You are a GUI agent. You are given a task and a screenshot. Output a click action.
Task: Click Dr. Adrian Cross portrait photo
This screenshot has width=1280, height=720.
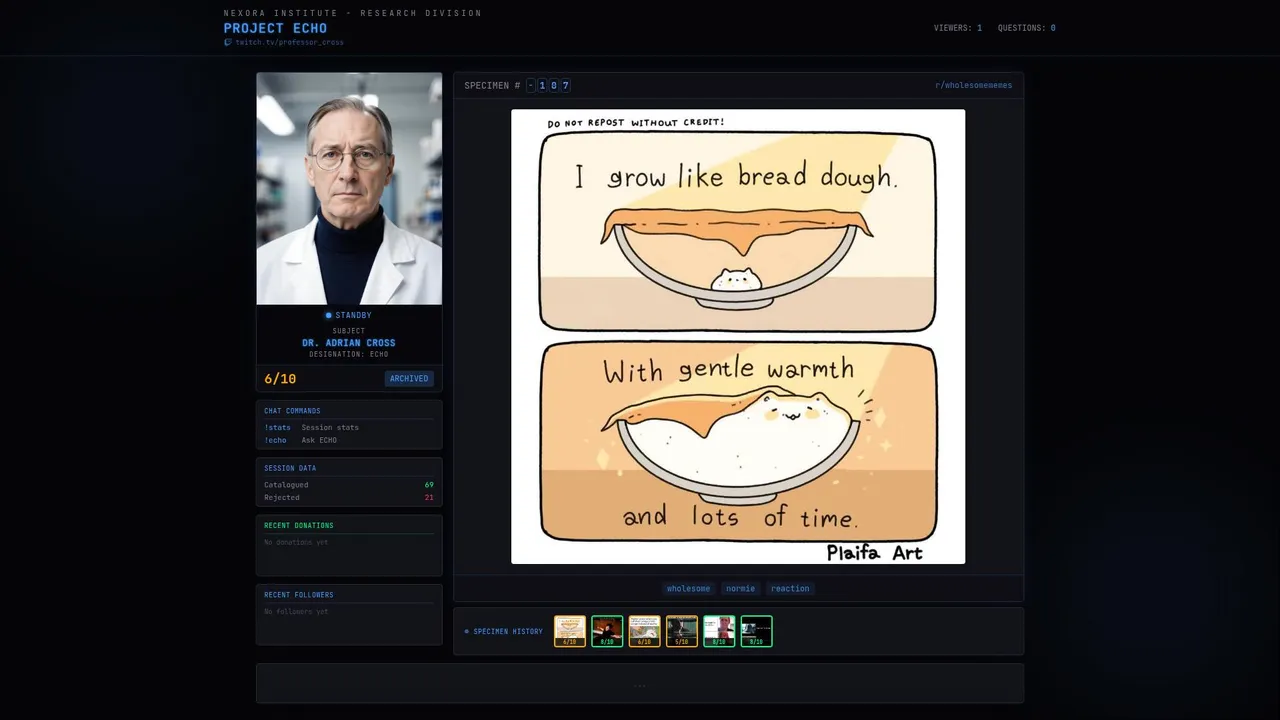[x=349, y=189]
